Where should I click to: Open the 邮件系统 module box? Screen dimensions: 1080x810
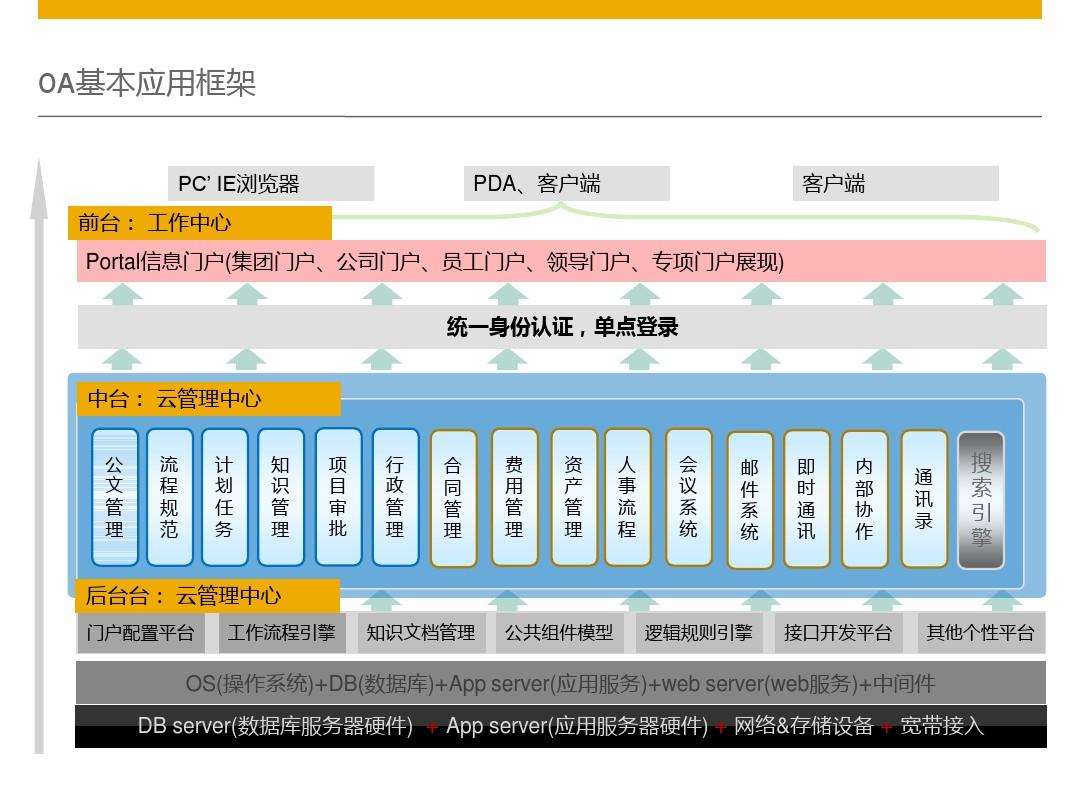[750, 499]
